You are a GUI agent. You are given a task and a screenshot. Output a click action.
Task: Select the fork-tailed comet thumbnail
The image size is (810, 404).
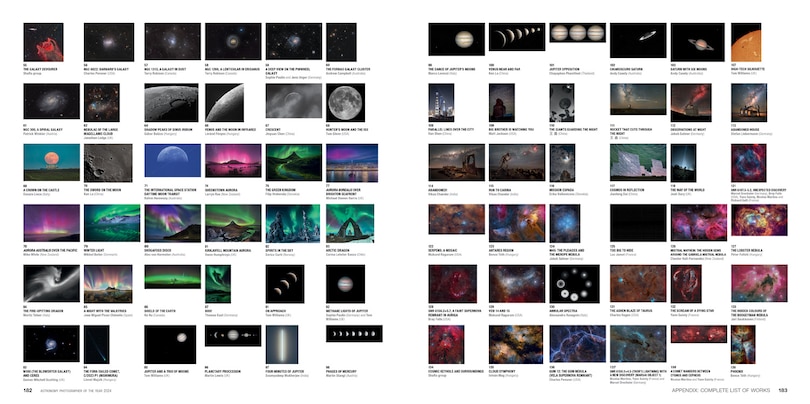tap(97, 345)
